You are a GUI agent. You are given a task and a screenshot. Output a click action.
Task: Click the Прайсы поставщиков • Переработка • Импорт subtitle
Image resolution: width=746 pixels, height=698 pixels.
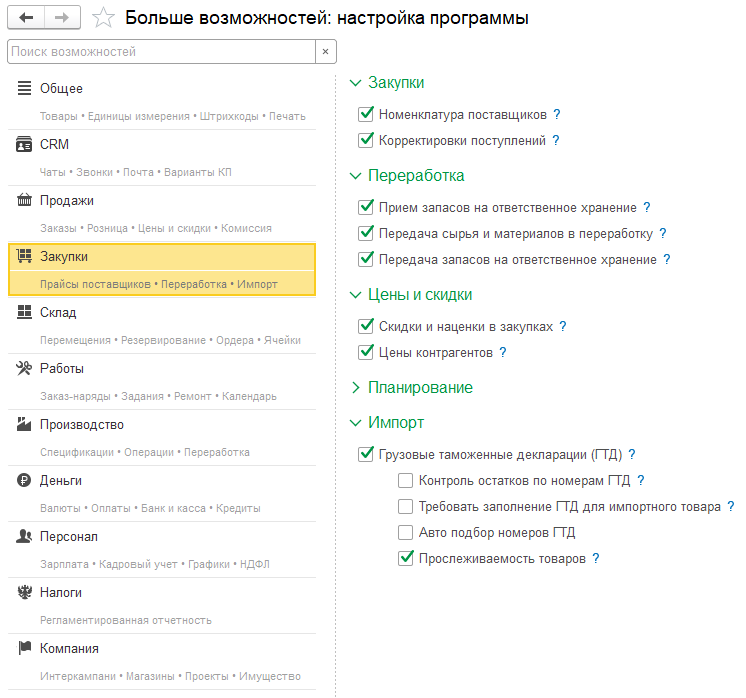[x=158, y=284]
